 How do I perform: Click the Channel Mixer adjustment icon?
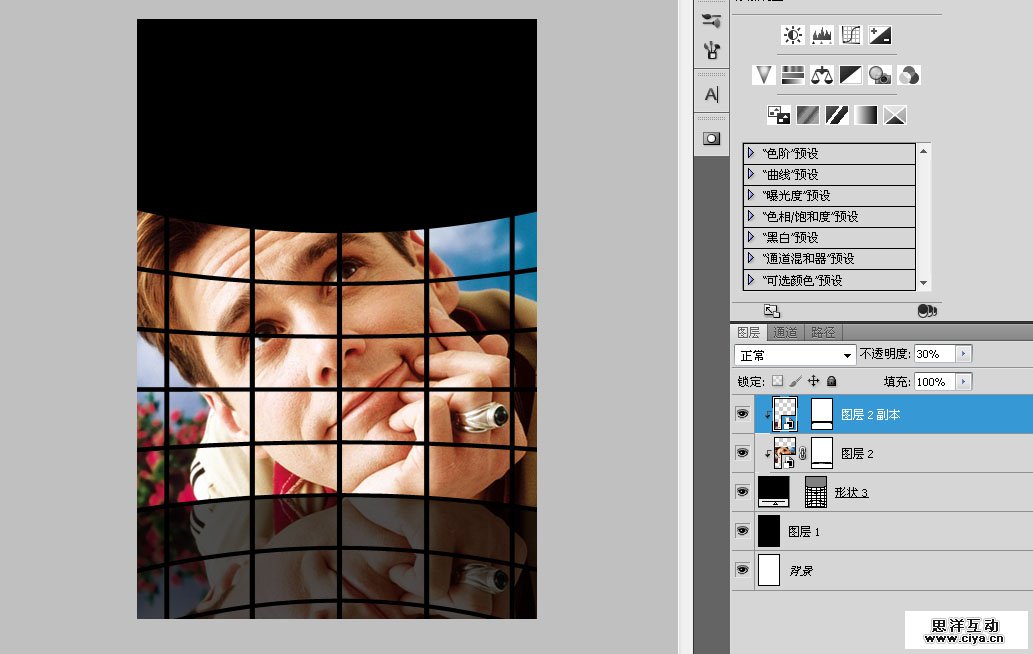[x=909, y=75]
